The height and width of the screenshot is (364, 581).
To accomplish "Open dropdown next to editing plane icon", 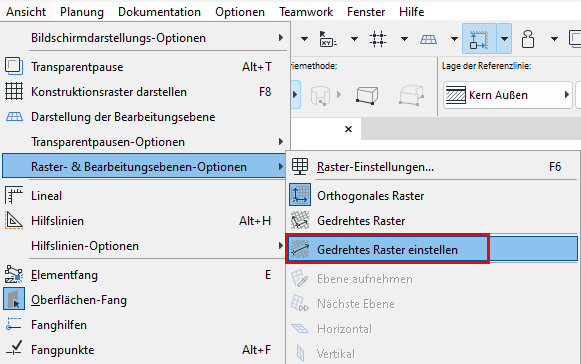I will pos(454,39).
